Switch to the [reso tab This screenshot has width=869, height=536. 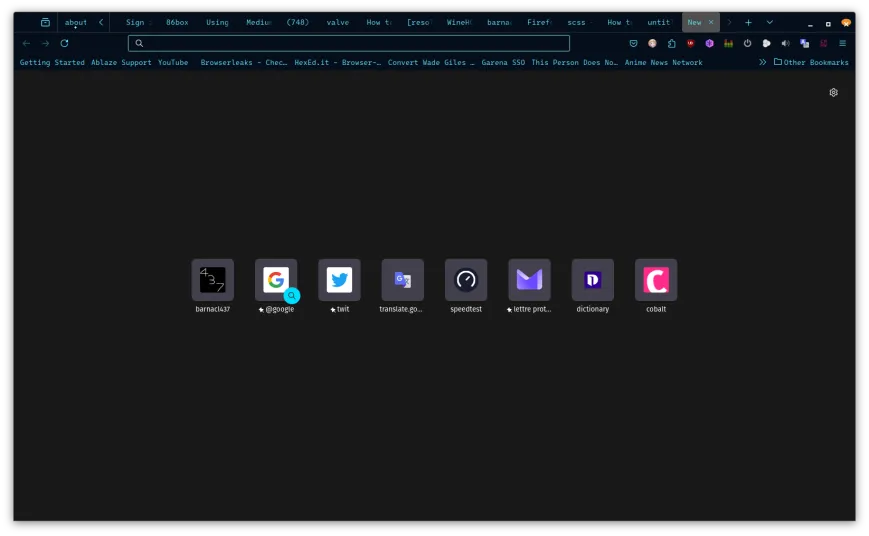coord(419,23)
